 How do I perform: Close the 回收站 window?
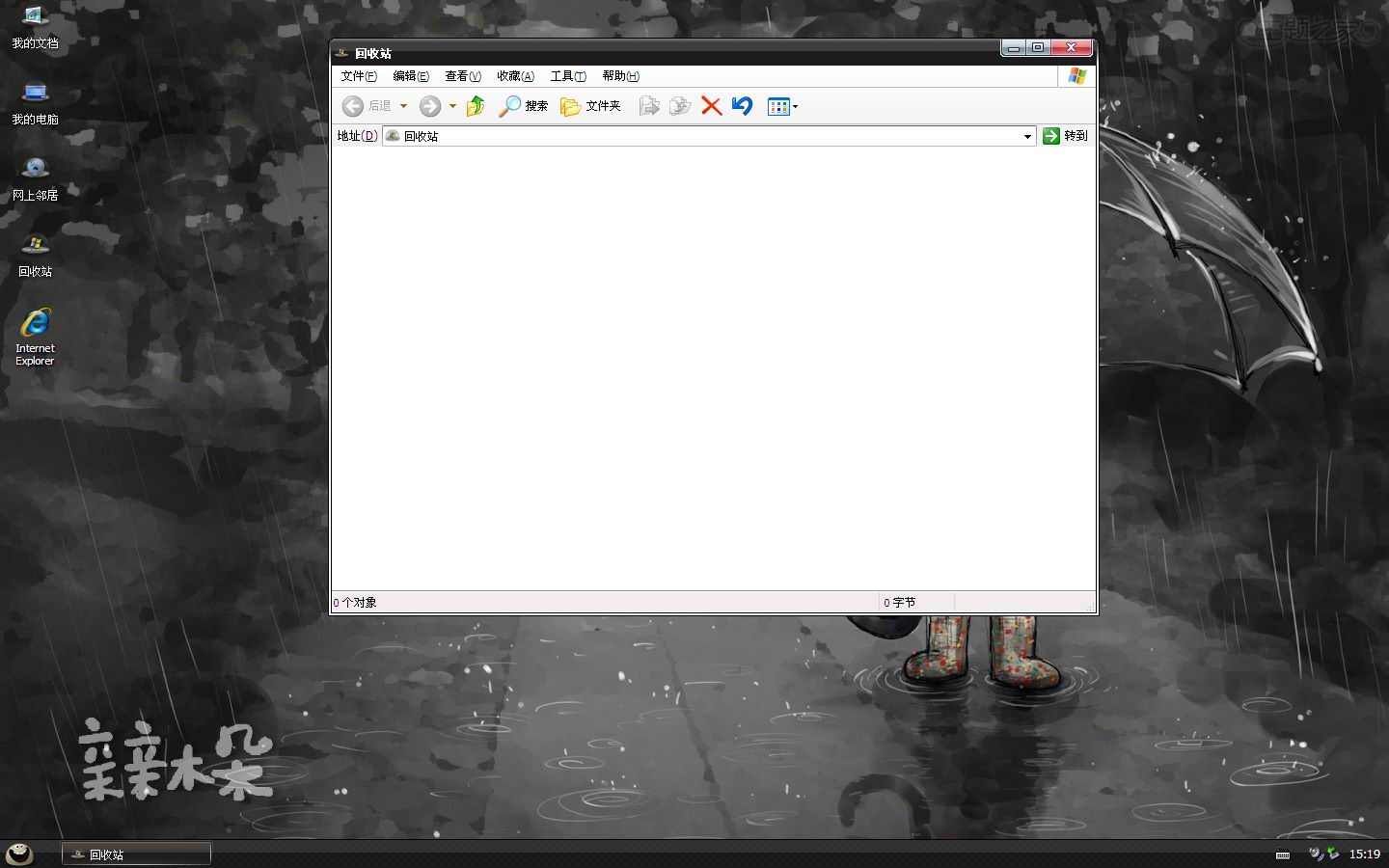click(x=1071, y=47)
